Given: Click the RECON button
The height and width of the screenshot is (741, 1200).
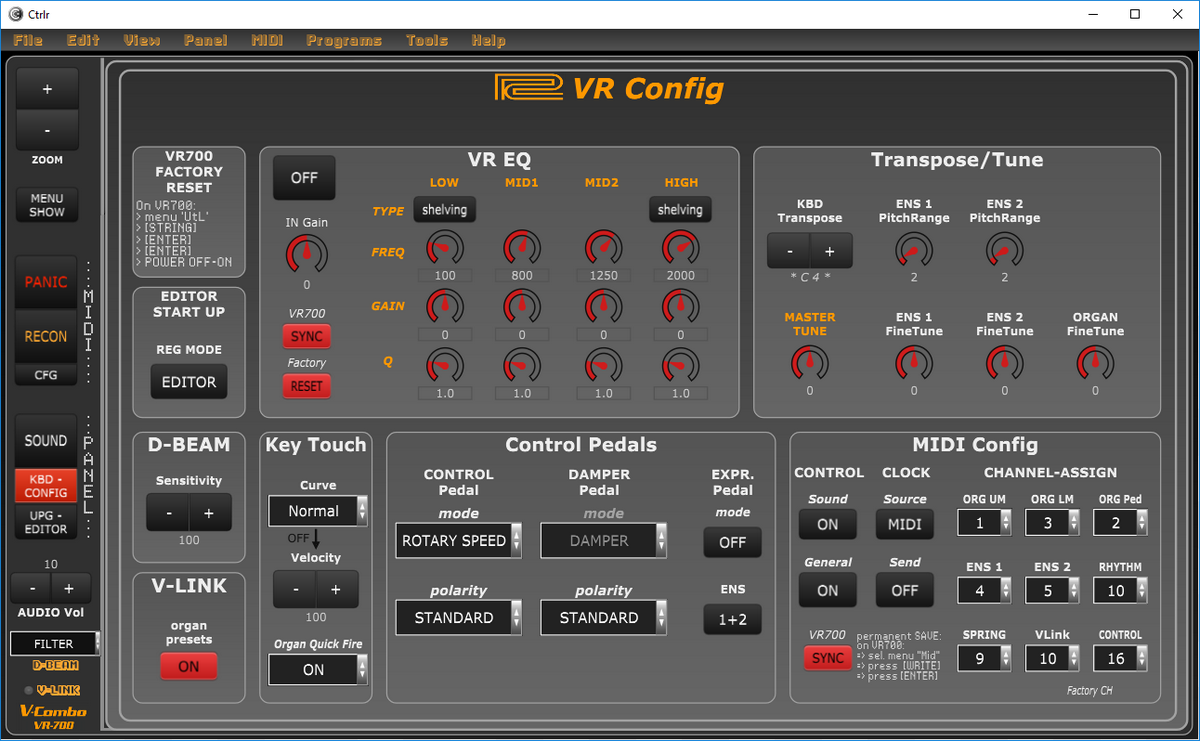Looking at the screenshot, I should pos(46,337).
